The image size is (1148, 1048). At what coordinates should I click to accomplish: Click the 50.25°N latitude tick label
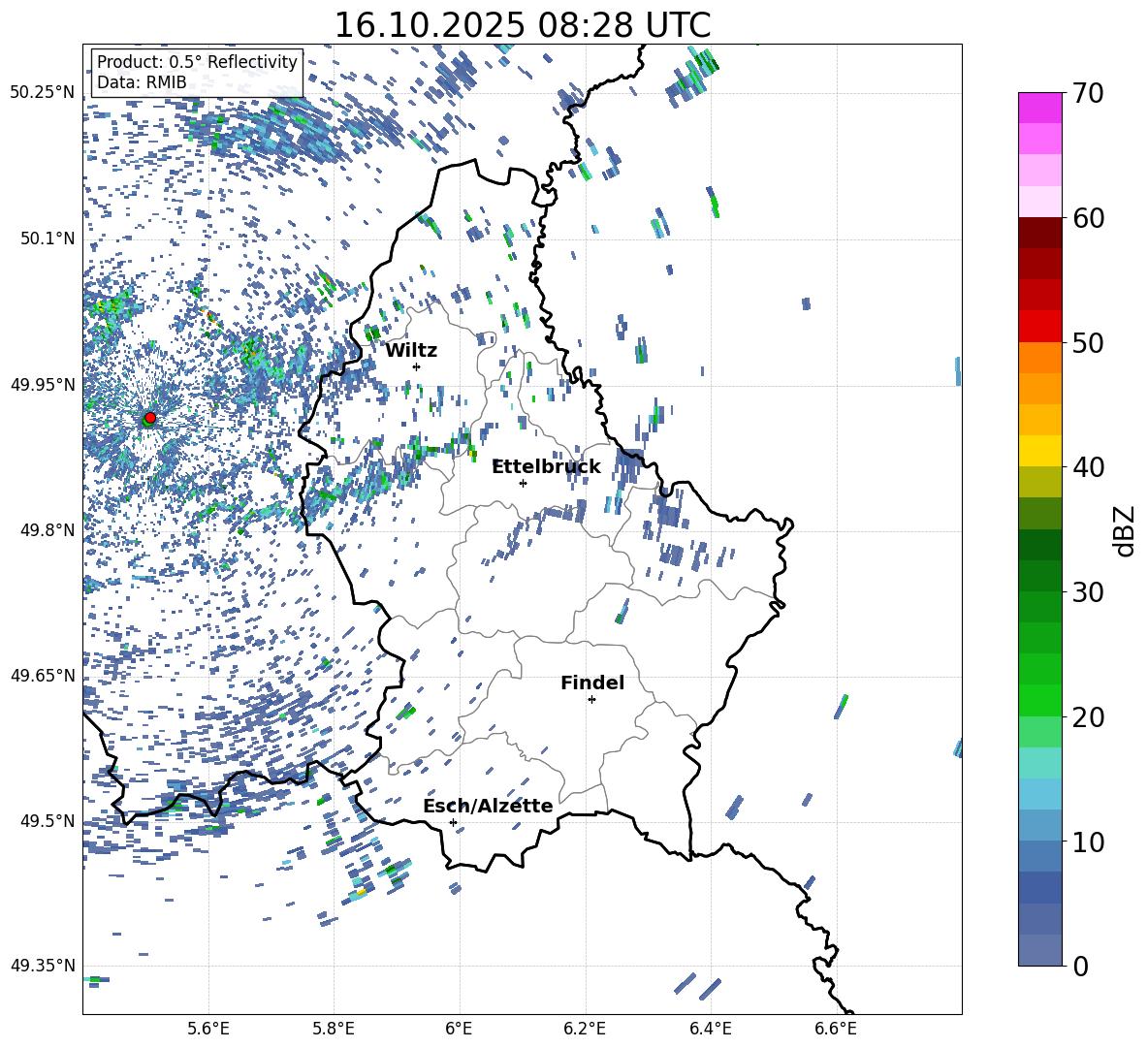pos(43,93)
